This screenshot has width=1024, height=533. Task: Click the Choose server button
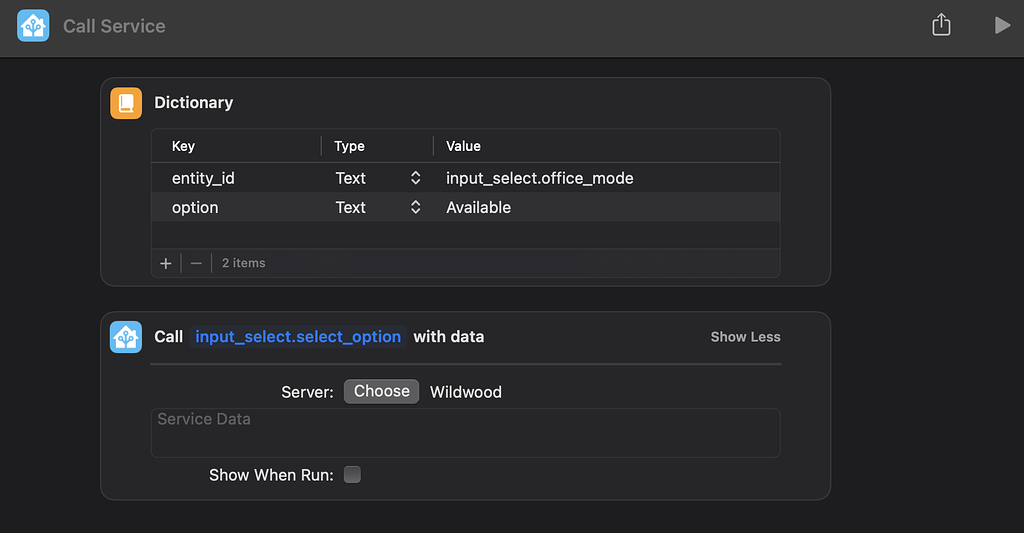(x=381, y=391)
